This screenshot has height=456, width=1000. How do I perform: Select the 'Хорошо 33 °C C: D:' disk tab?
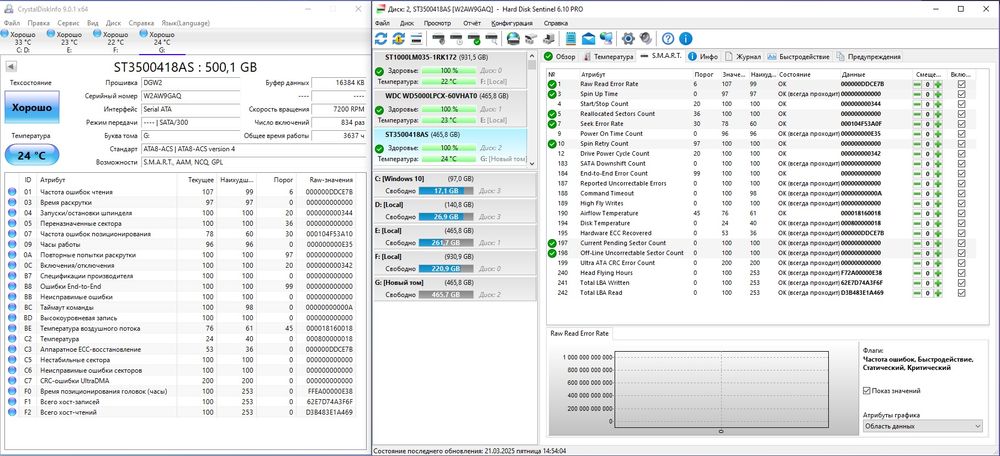pyautogui.click(x=23, y=41)
